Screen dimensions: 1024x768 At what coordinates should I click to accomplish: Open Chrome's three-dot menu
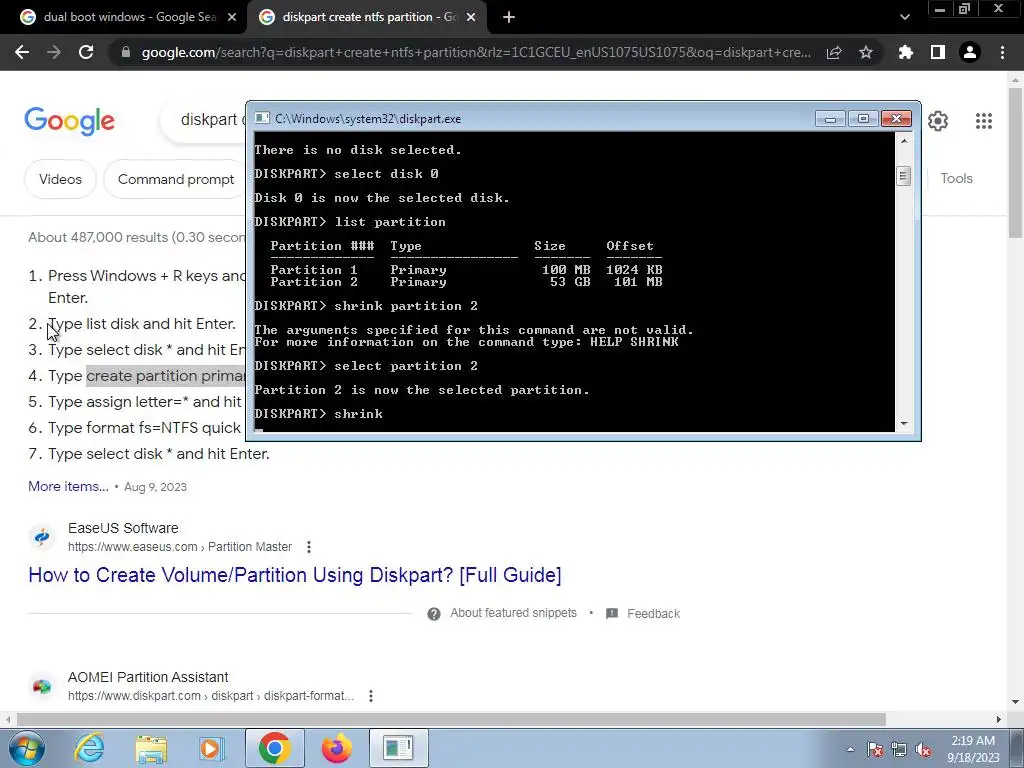pyautogui.click(x=1002, y=52)
